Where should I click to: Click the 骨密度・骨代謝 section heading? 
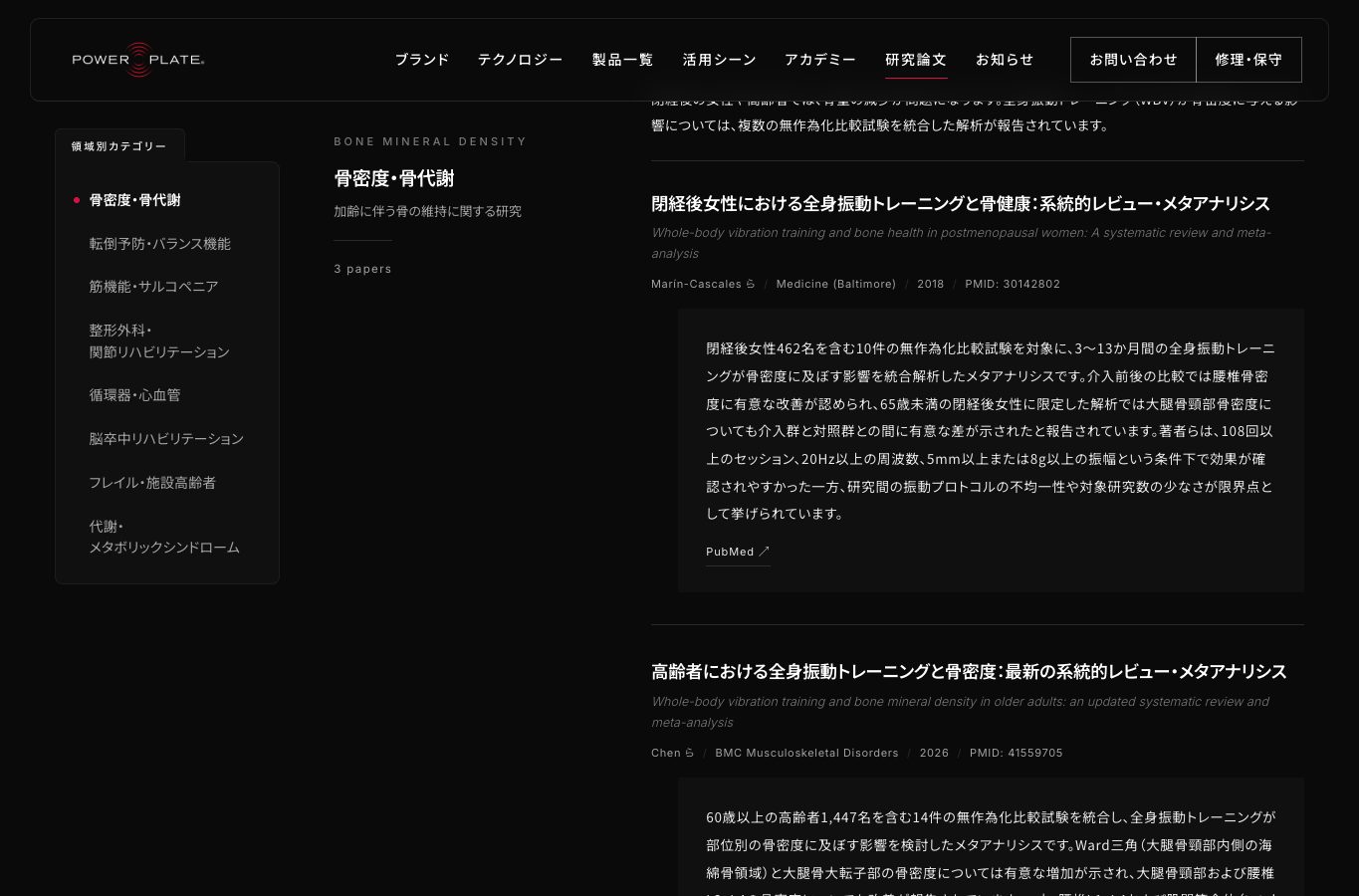pos(394,178)
